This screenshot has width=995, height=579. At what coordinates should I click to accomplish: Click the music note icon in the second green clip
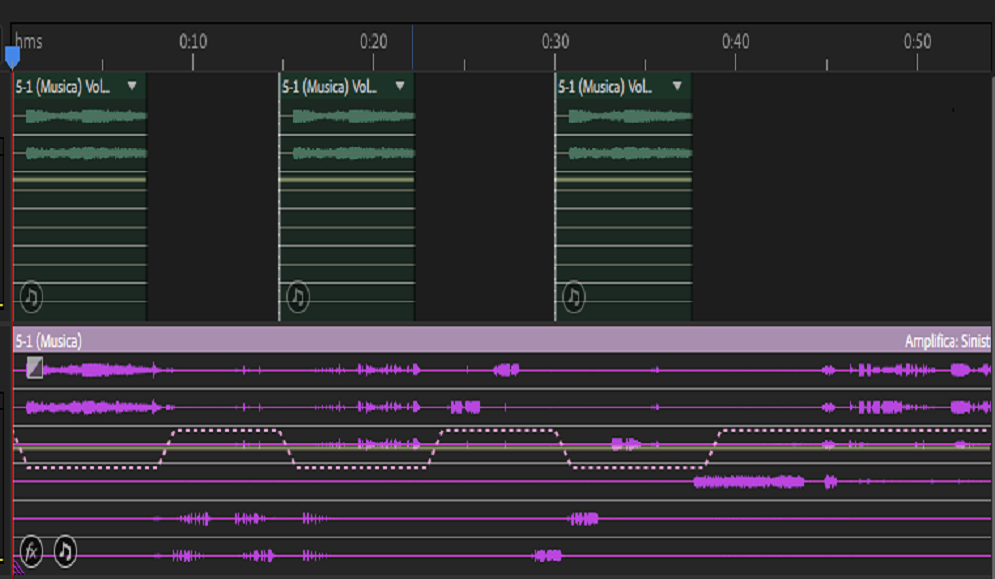pyautogui.click(x=297, y=297)
